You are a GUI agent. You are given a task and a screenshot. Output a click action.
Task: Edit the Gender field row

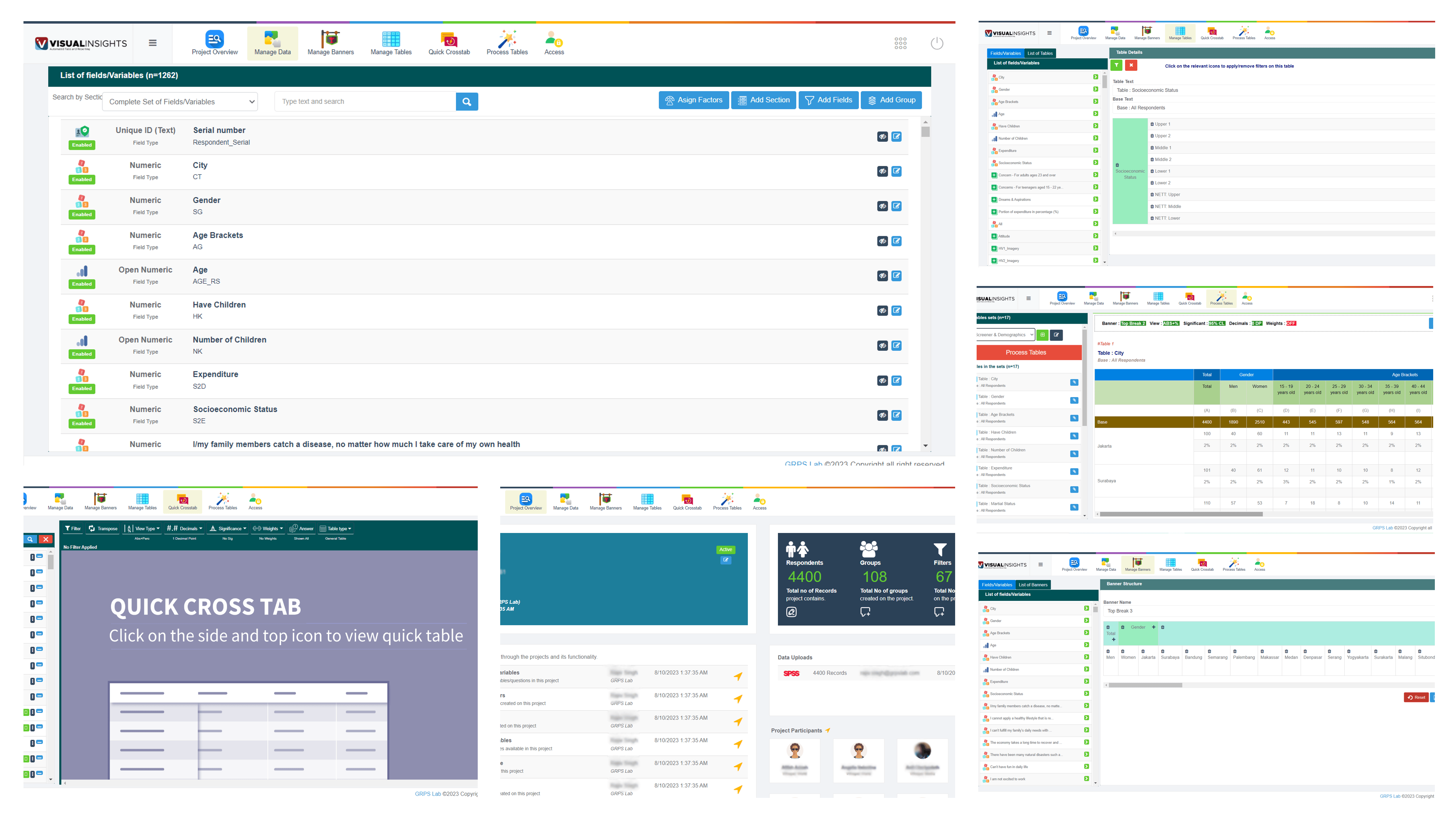pyautogui.click(x=896, y=206)
